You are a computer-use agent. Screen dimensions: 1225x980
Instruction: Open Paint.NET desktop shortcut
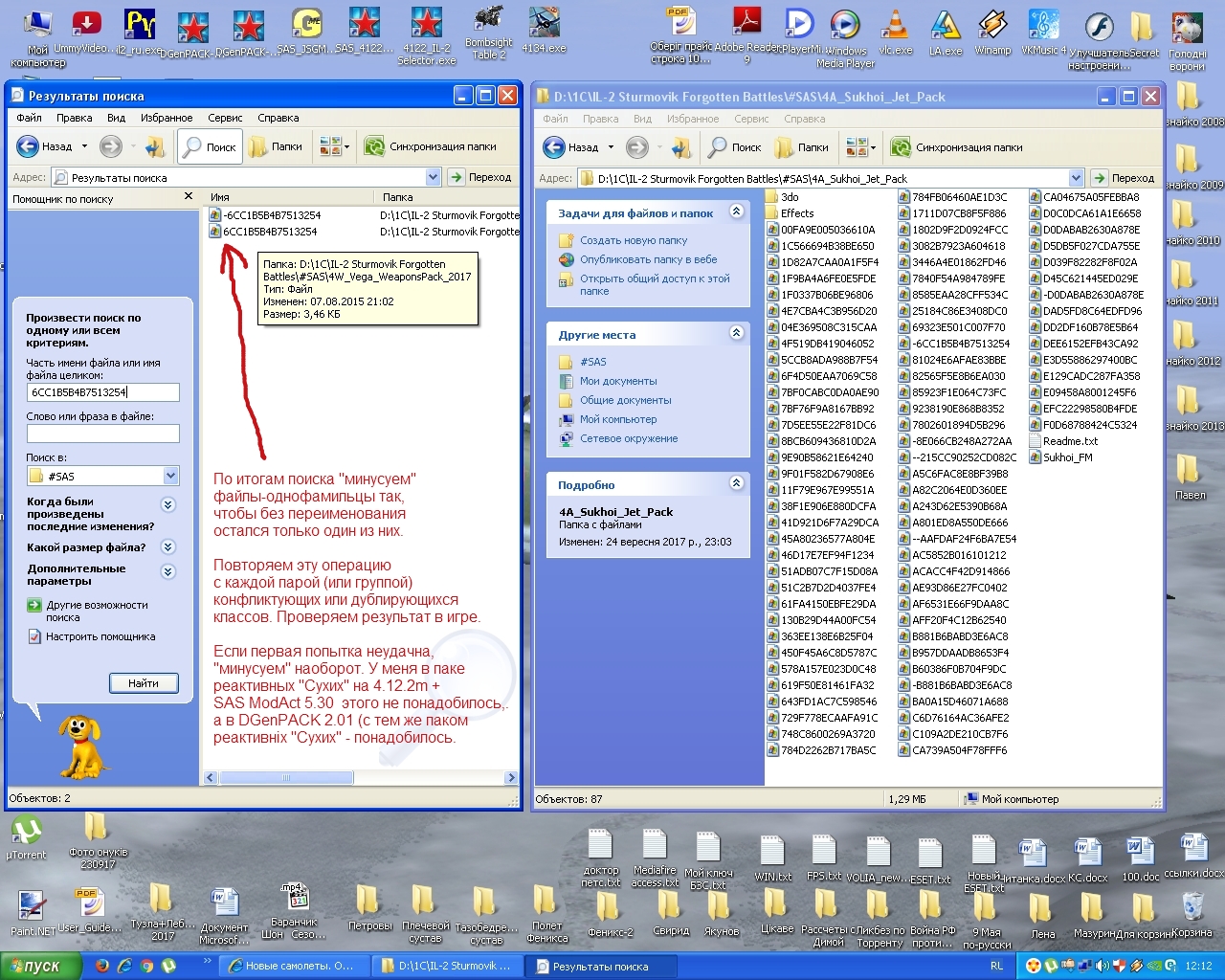[x=33, y=913]
